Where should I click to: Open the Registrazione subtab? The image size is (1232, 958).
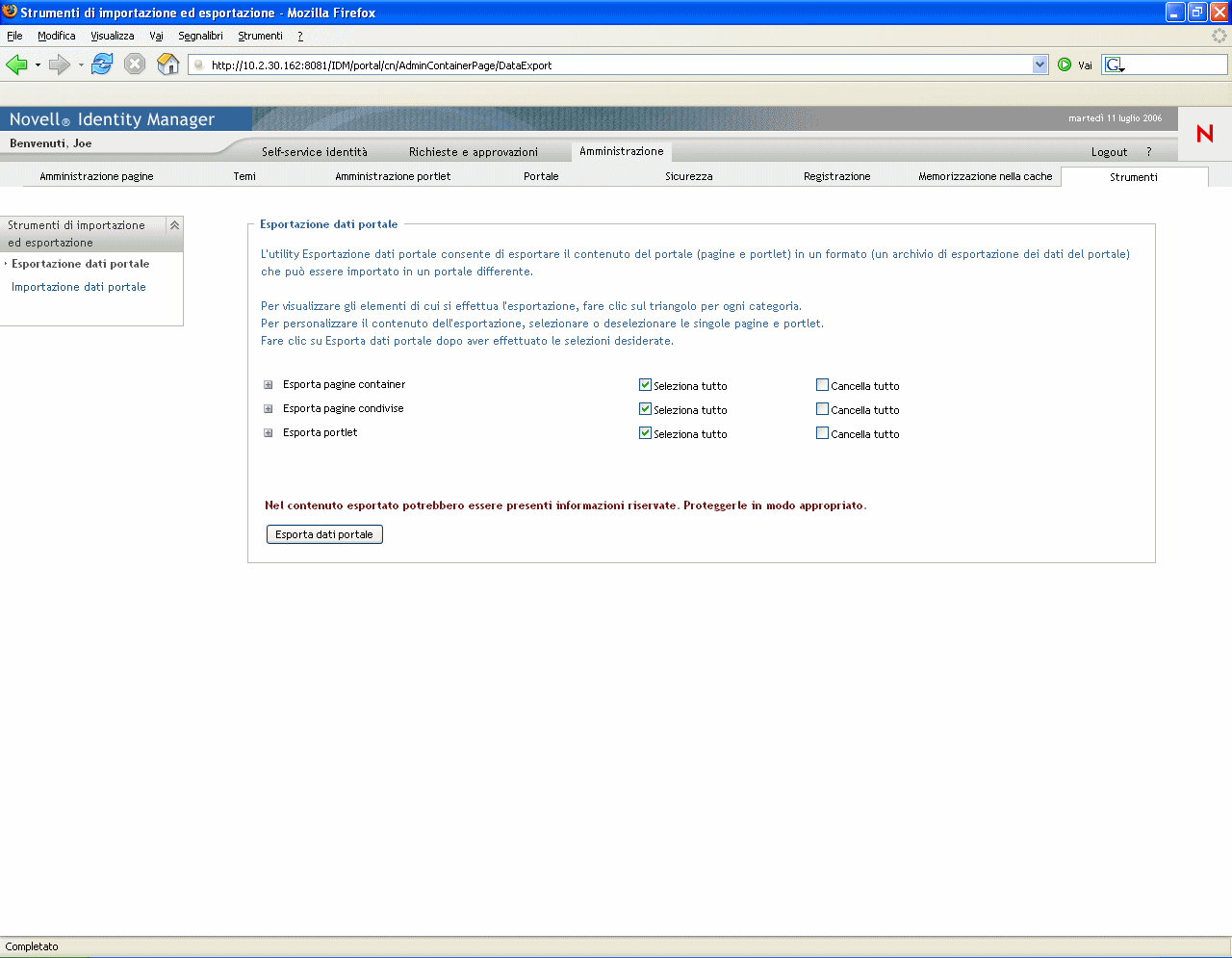837,176
